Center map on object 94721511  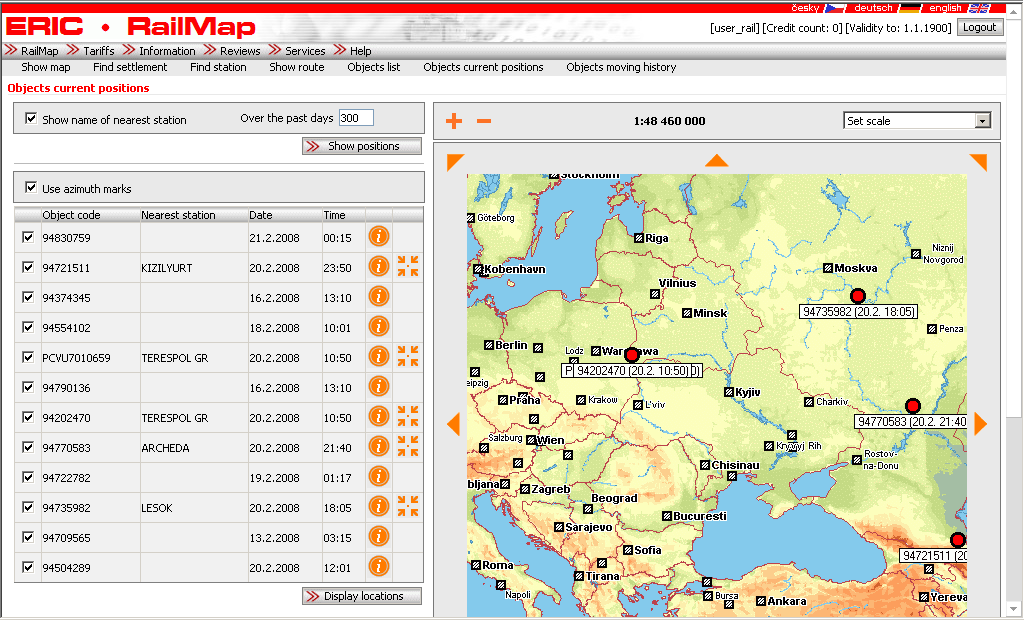(x=408, y=267)
